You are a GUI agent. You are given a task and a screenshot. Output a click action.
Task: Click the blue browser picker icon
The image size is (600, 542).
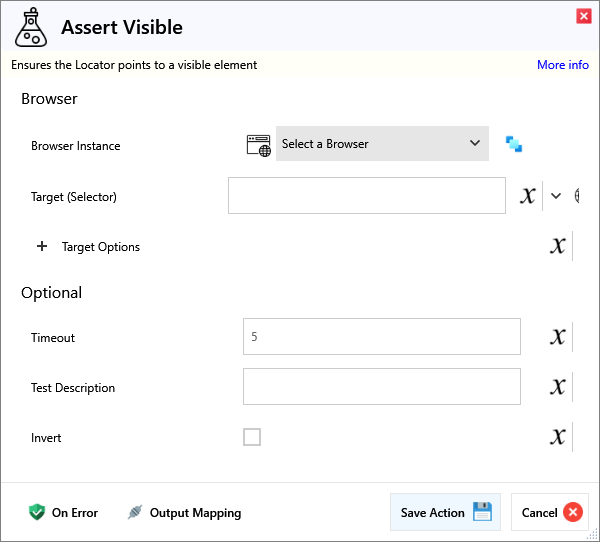[514, 144]
